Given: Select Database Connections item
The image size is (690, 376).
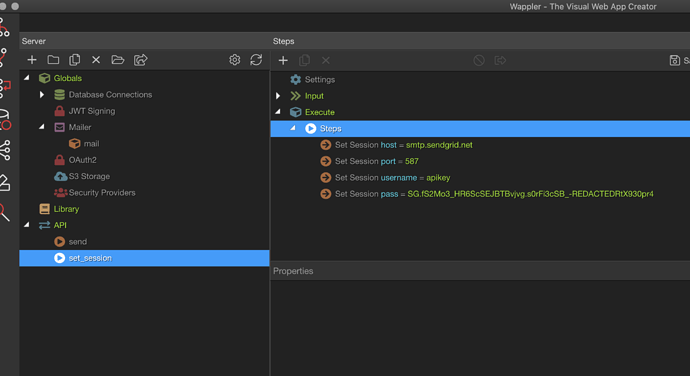Looking at the screenshot, I should pyautogui.click(x=110, y=95).
